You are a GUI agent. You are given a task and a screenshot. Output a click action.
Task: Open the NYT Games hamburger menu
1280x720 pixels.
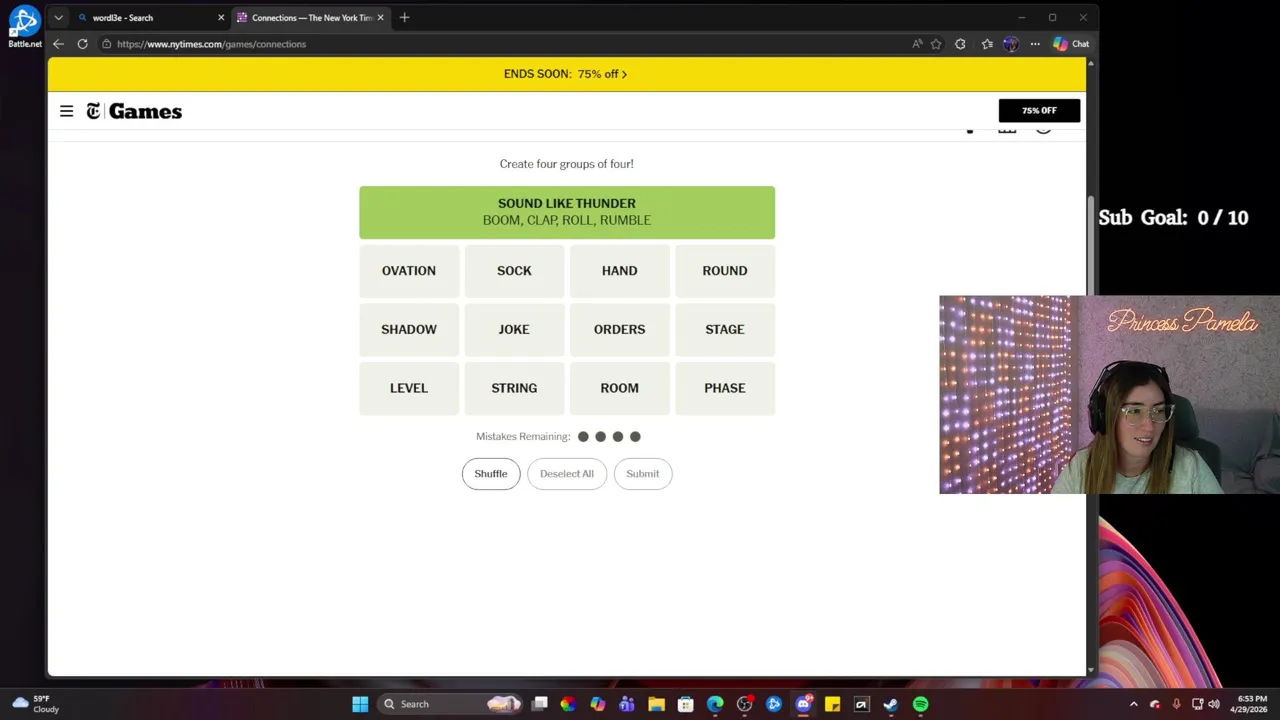tap(66, 111)
